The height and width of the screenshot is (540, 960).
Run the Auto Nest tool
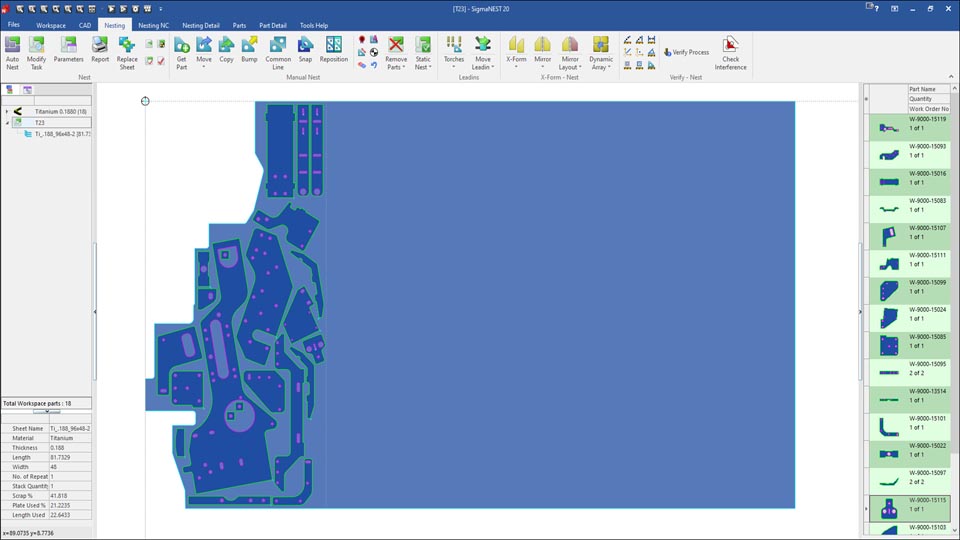13,50
